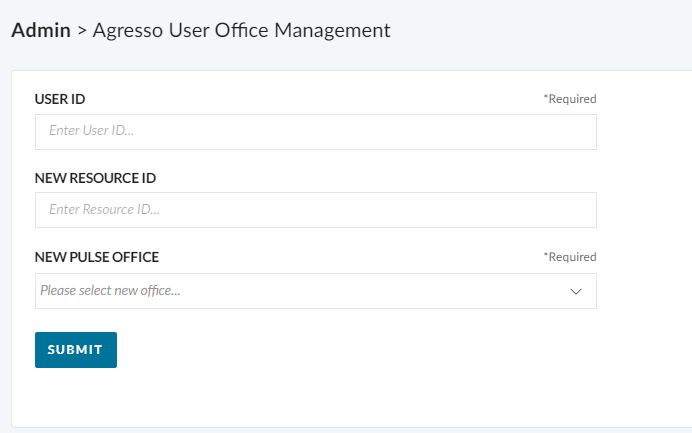Focus the User ID input field

point(316,132)
